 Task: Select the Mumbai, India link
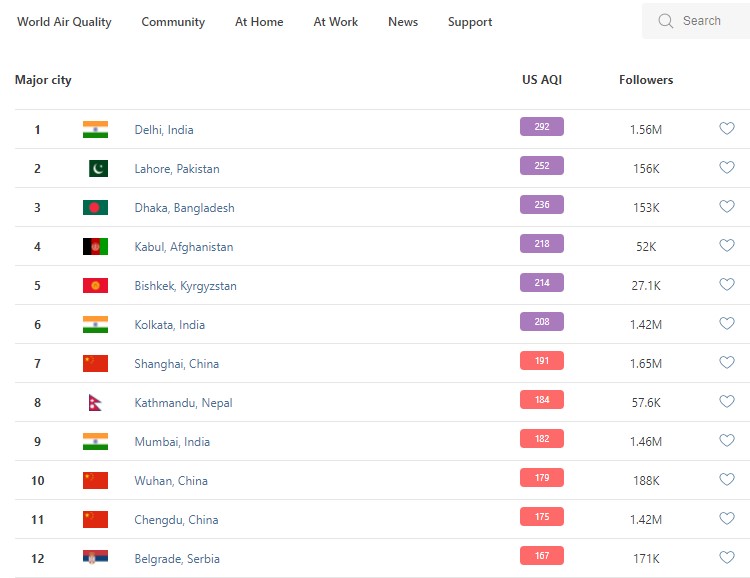point(172,442)
